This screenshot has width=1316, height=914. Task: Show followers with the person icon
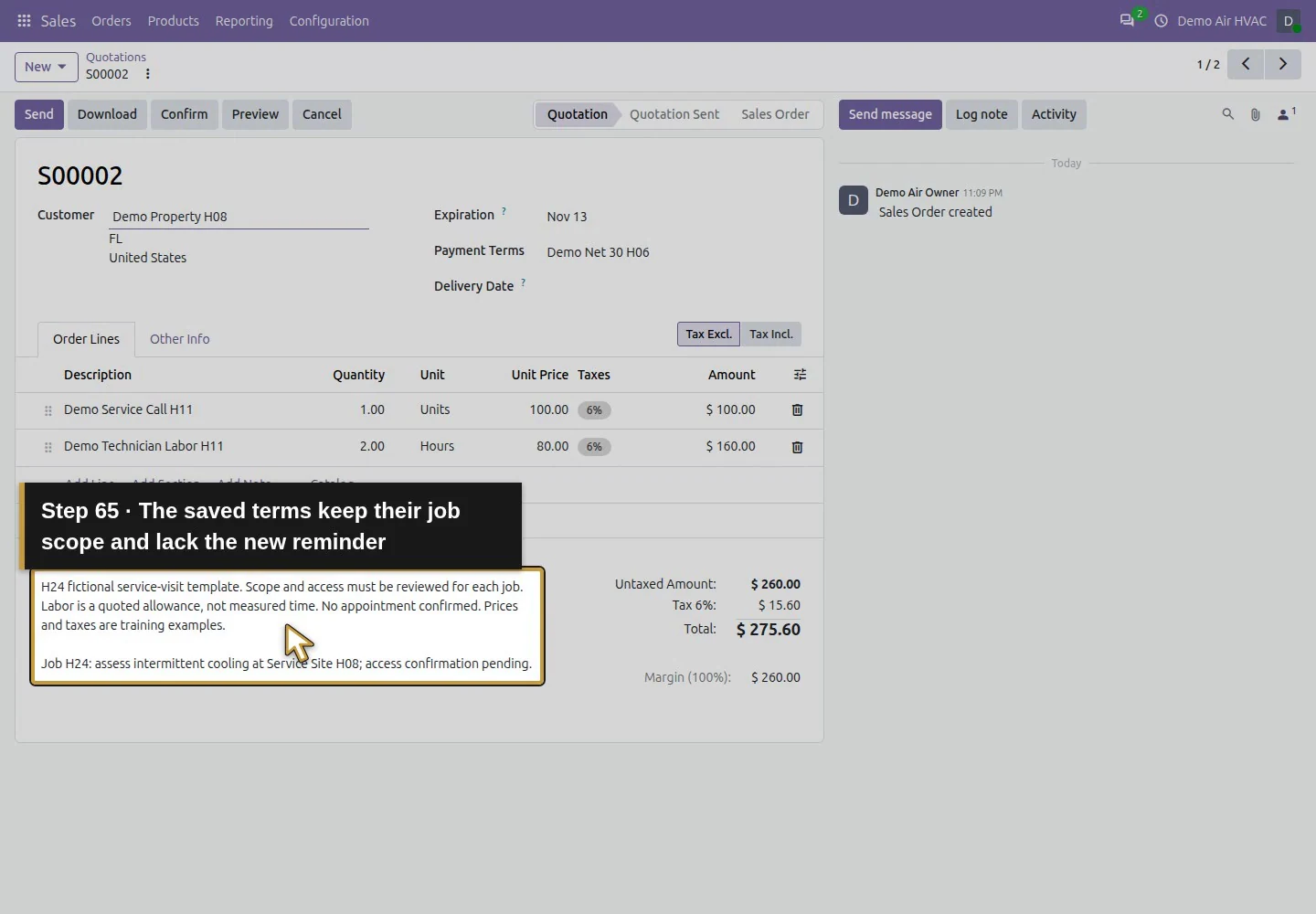click(x=1286, y=114)
